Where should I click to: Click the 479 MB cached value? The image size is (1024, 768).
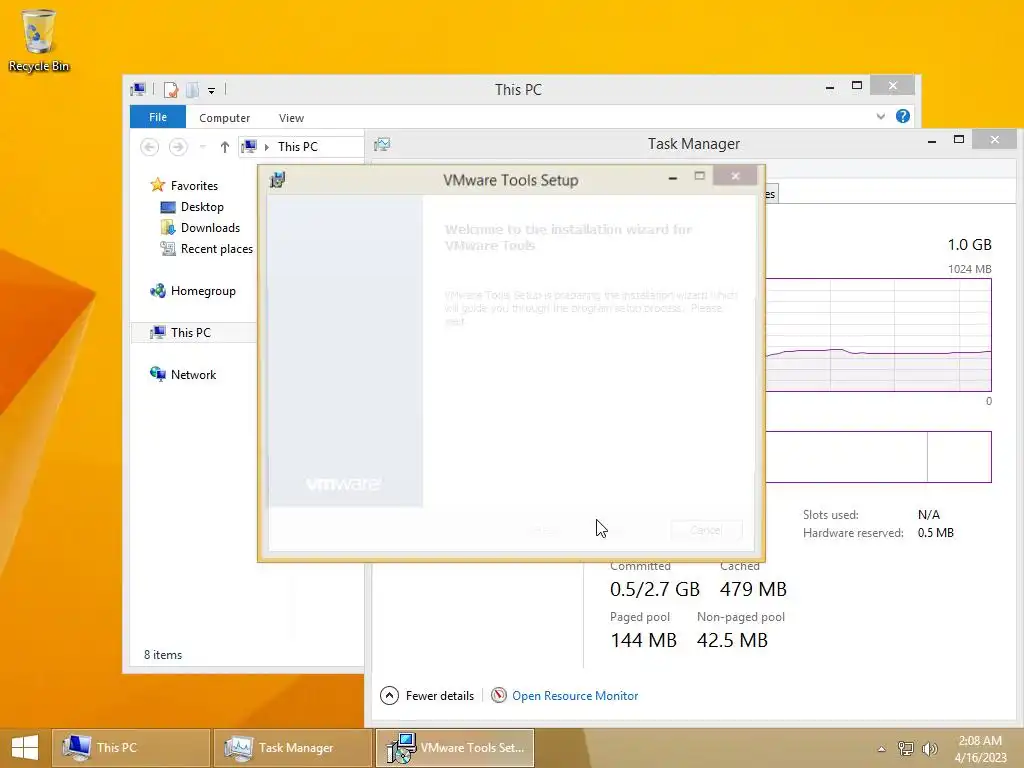753,588
